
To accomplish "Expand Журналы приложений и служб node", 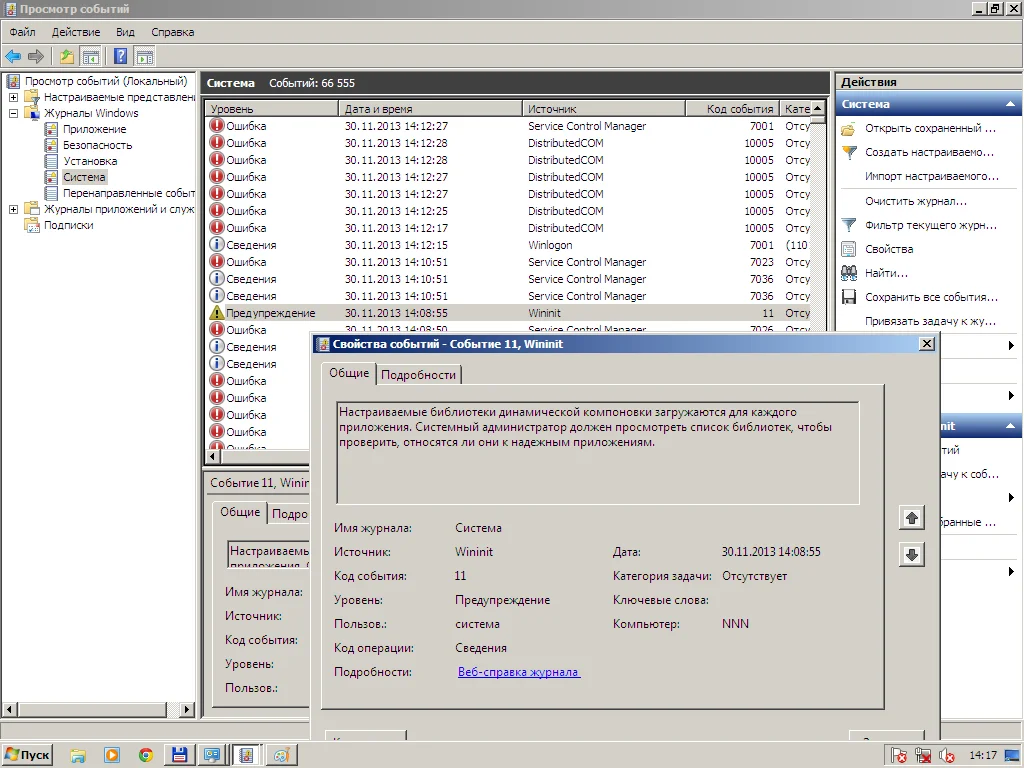I will 14,209.
